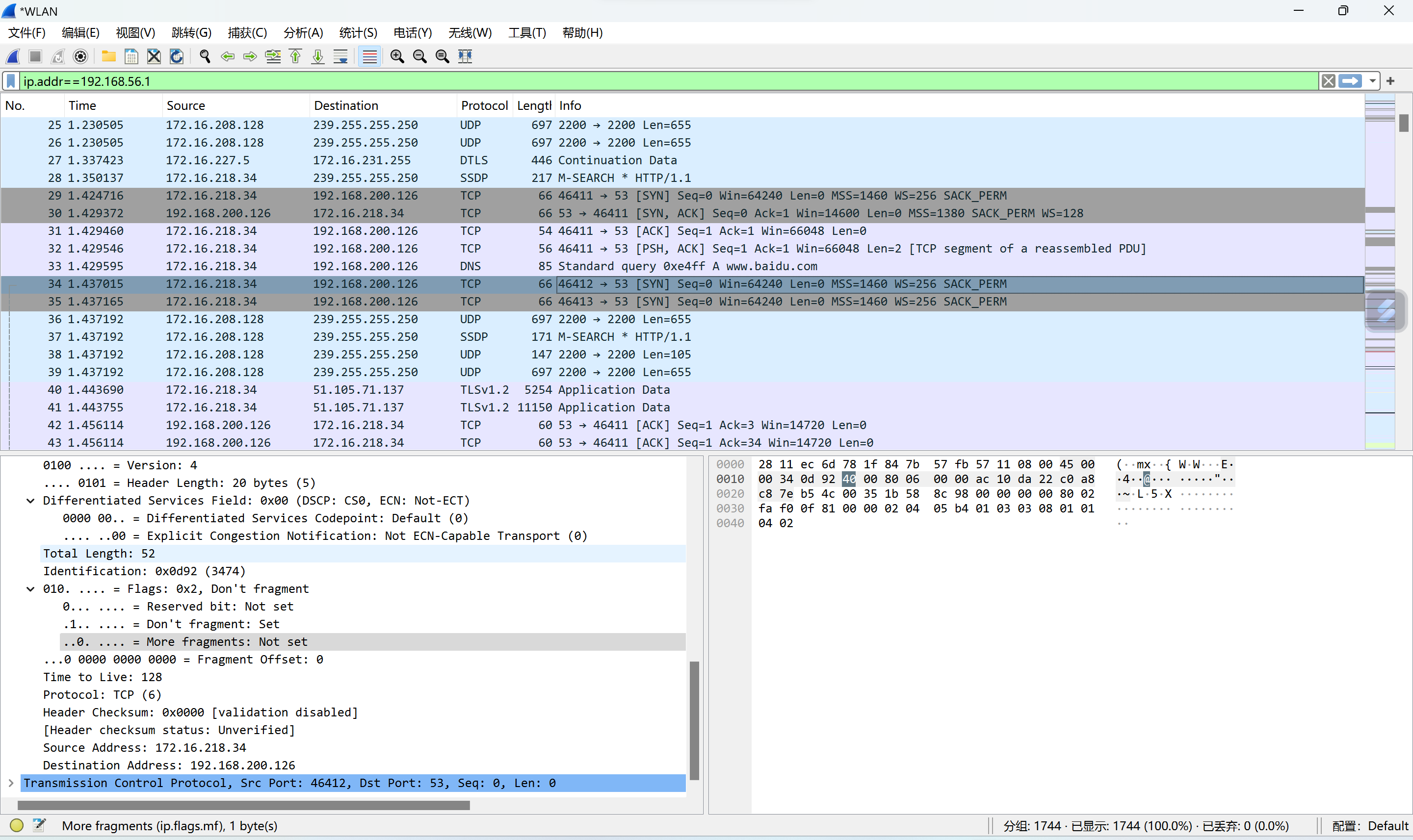Reload the capture file
1413x840 pixels.
tap(176, 56)
